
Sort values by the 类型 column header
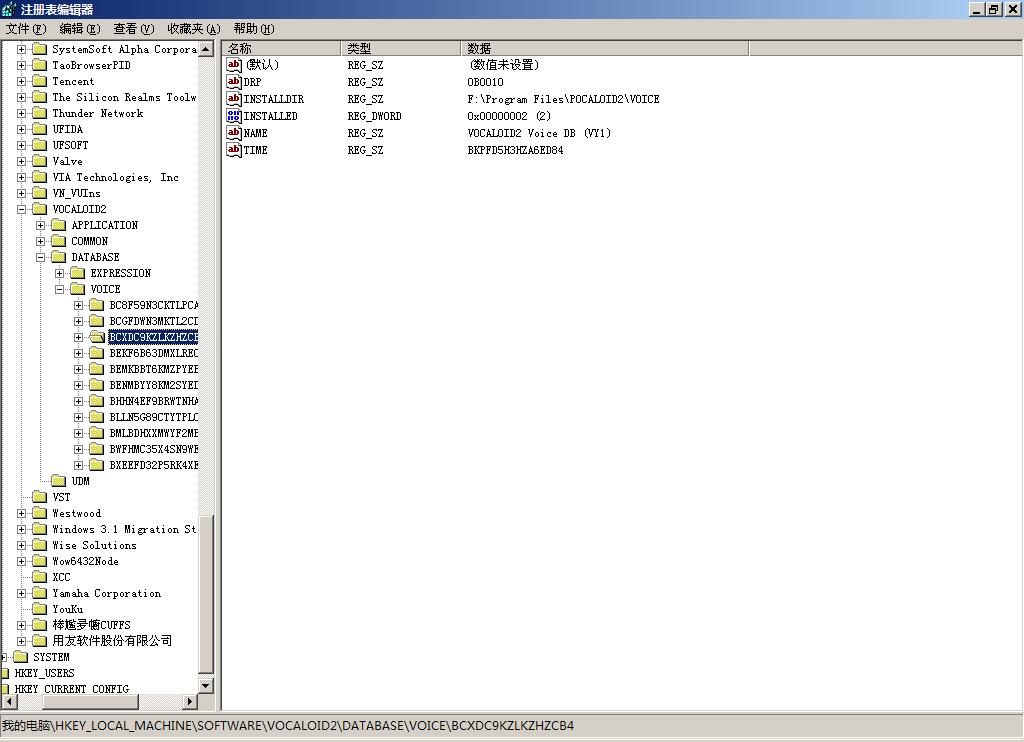401,48
